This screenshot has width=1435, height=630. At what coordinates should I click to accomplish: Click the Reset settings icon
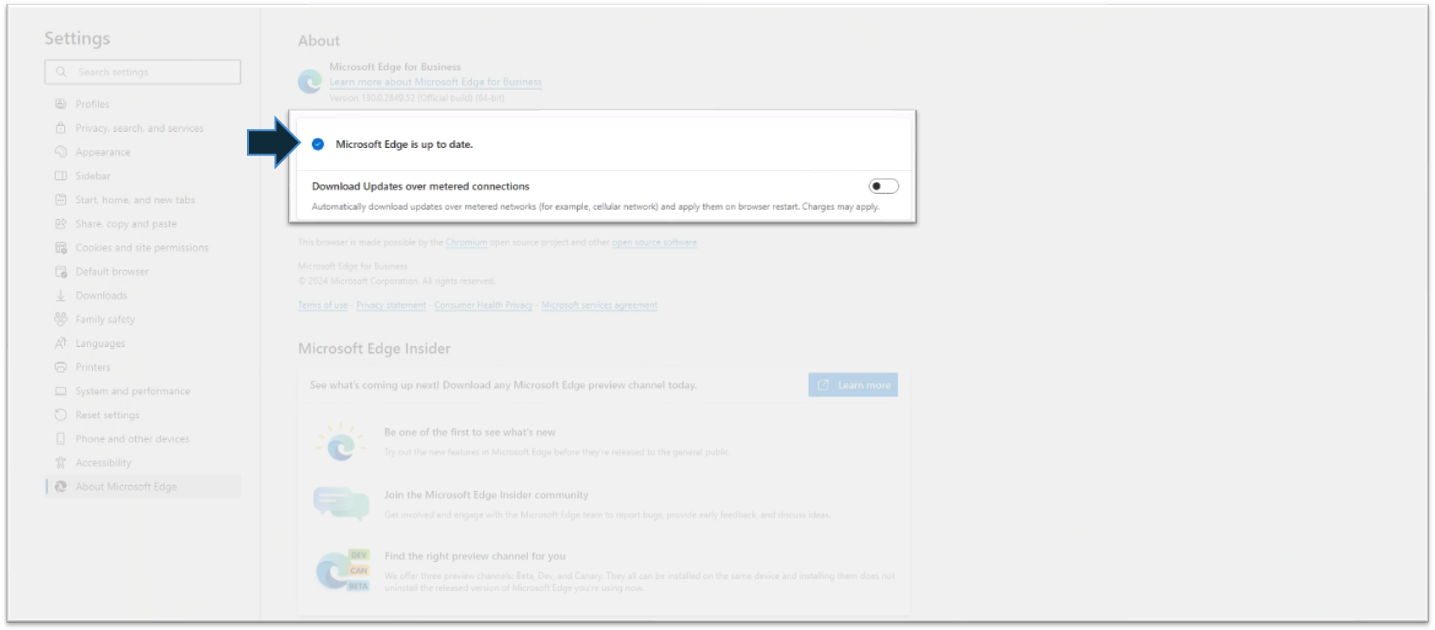[x=61, y=415]
